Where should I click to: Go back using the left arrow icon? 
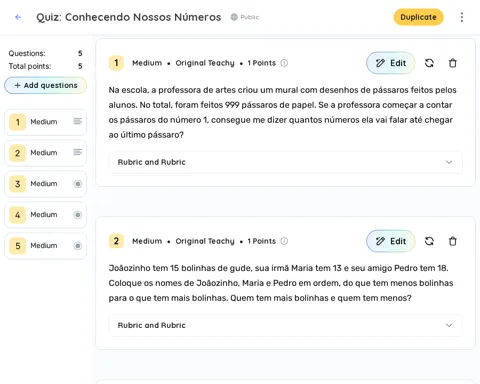(x=18, y=17)
